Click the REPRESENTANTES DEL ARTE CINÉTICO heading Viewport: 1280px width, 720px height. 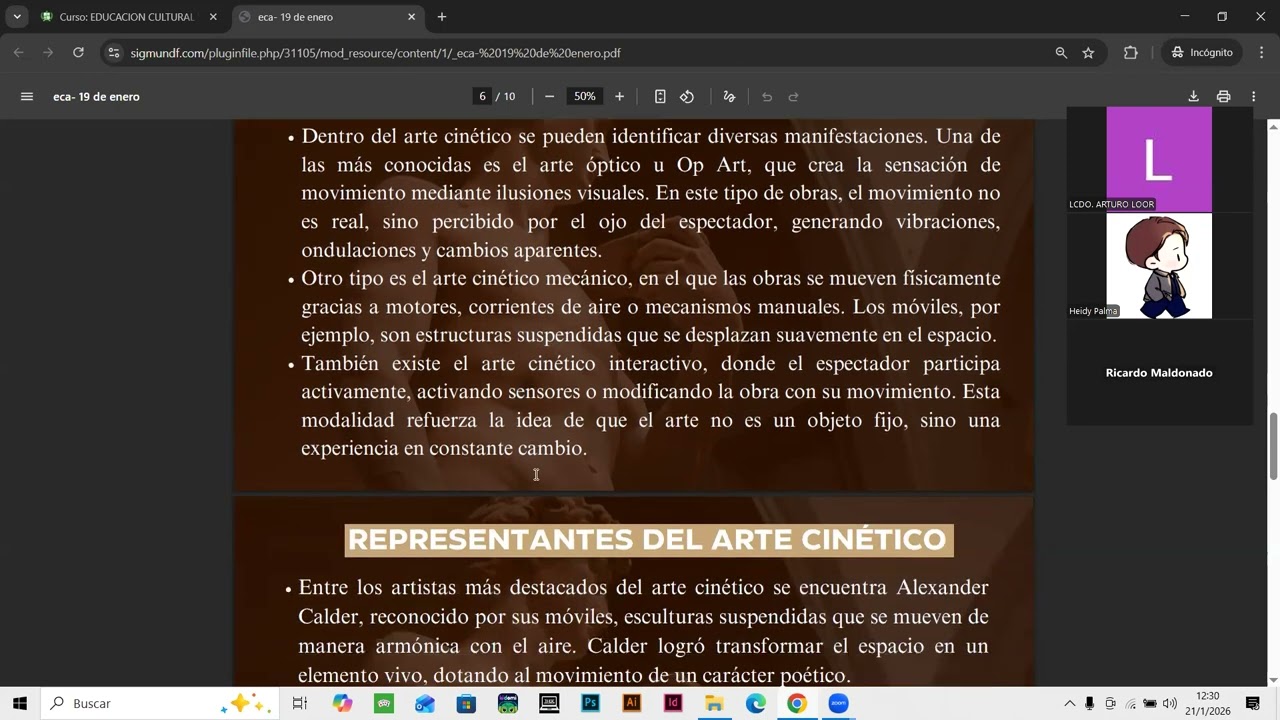(648, 540)
